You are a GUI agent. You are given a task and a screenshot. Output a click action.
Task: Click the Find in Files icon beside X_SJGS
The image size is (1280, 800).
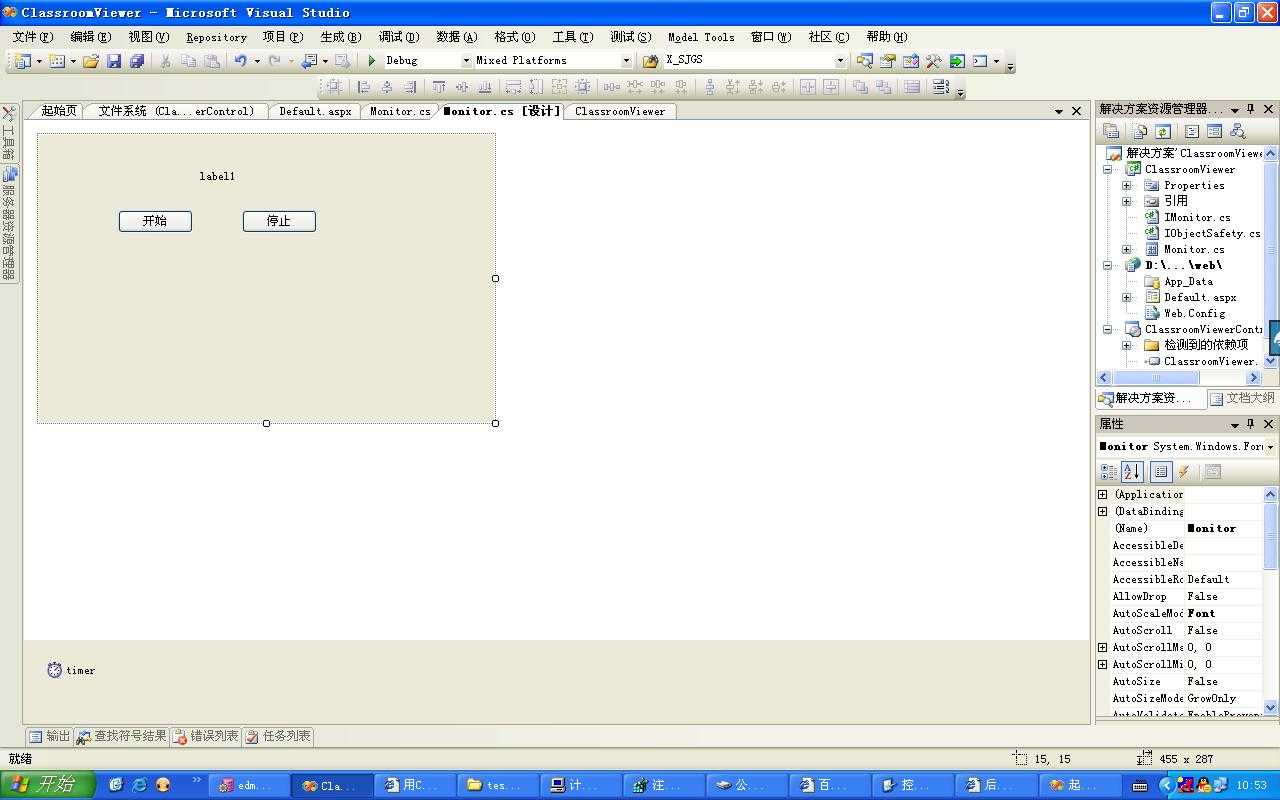[x=650, y=61]
